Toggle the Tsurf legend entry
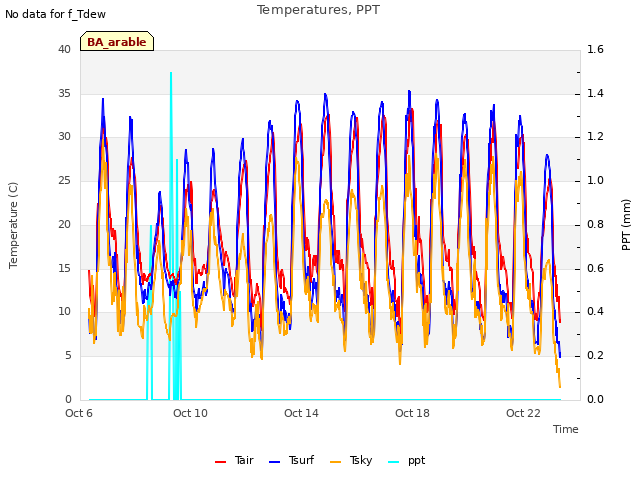Screen dimensions: 640x480 coord(291,460)
